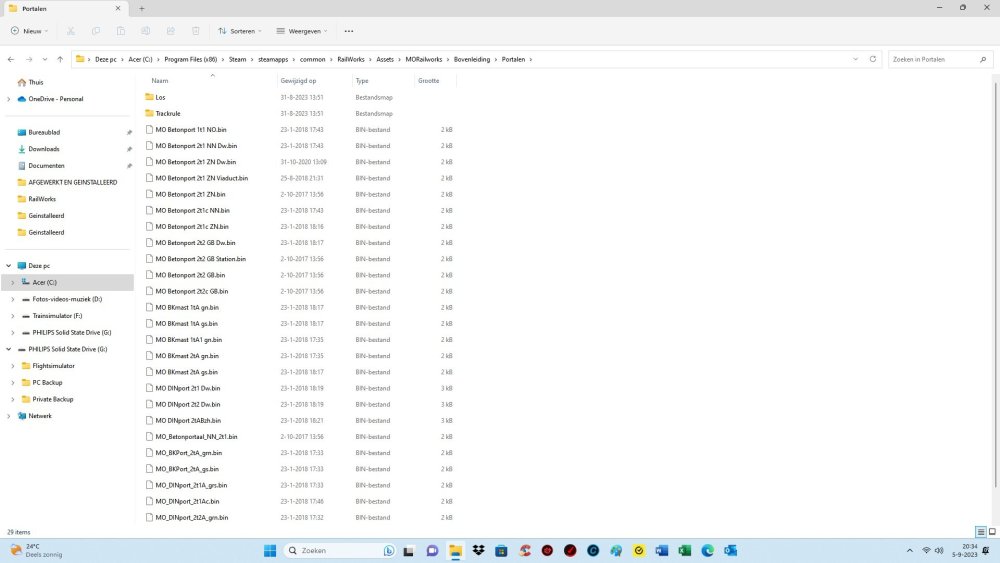This screenshot has width=1000, height=563.
Task: Open the Weergeven dropdown menu
Action: click(x=300, y=31)
